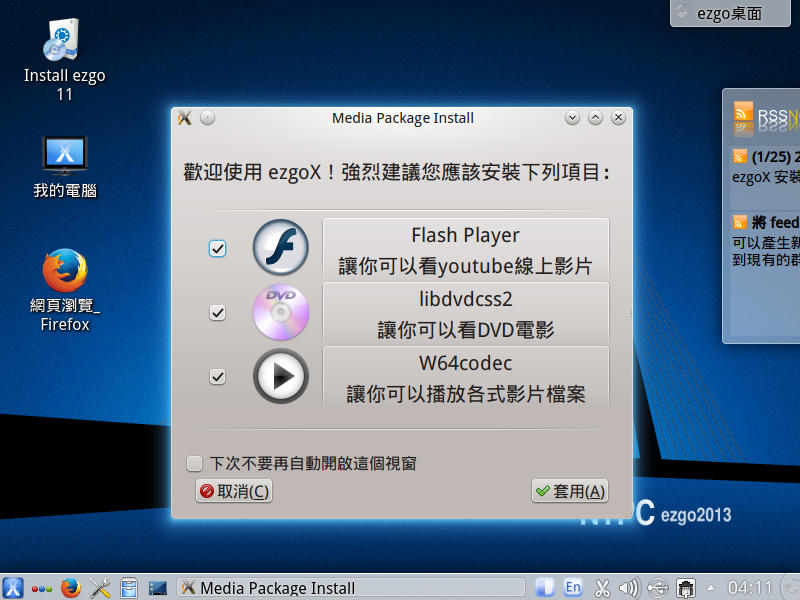This screenshot has width=800, height=600.
Task: Launch Firefox from the taskbar
Action: click(71, 588)
